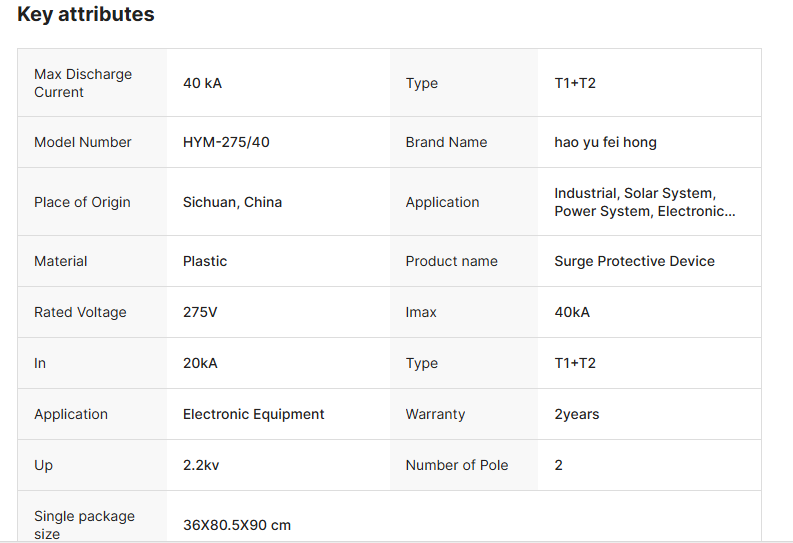Click the Plastic material value
Image resolution: width=793 pixels, height=543 pixels.
[205, 261]
